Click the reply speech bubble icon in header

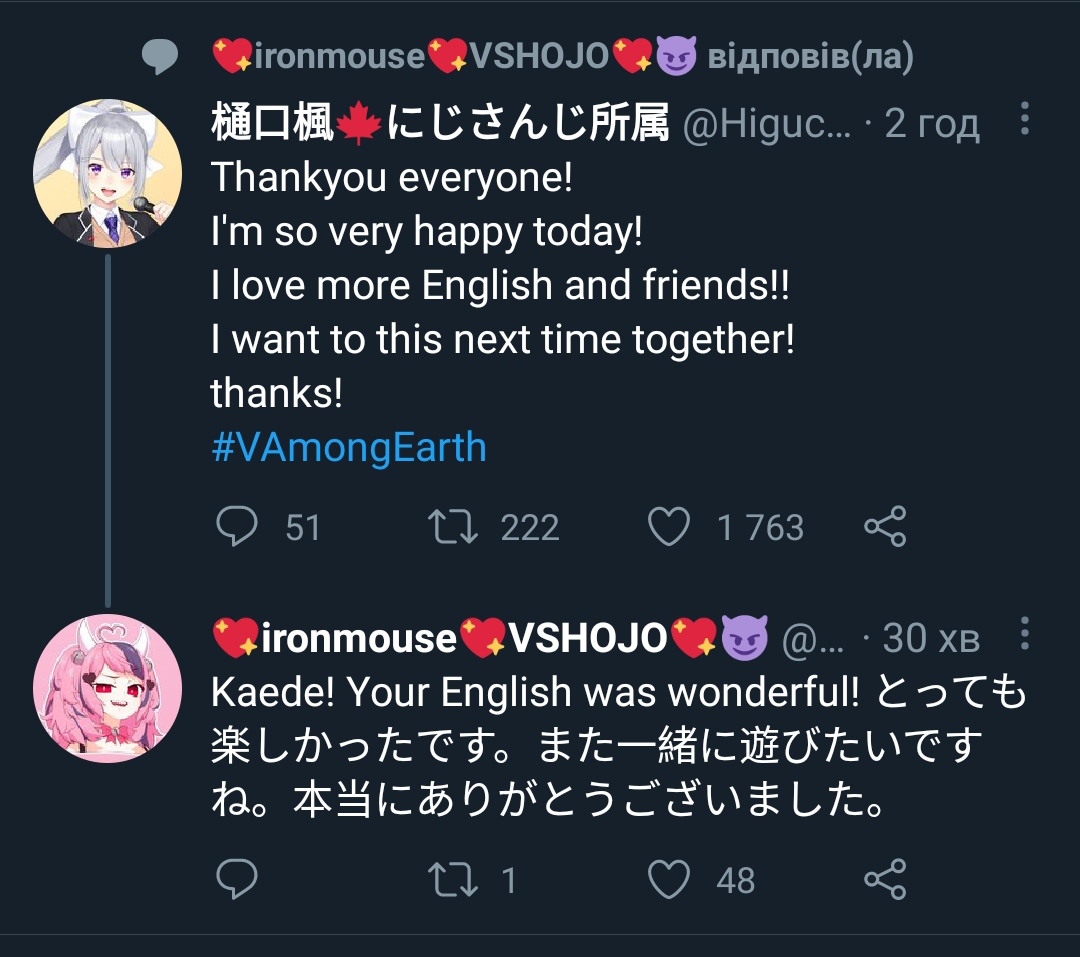click(160, 56)
